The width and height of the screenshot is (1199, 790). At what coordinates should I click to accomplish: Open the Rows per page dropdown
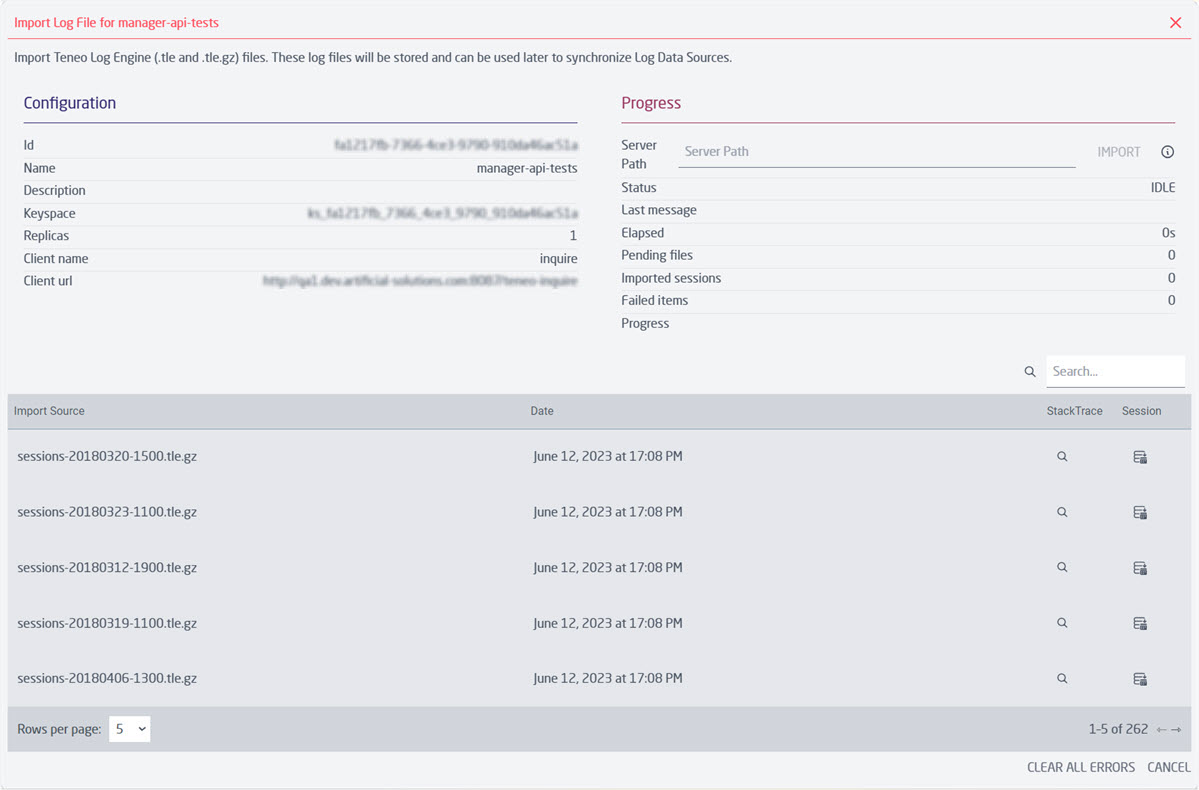(129, 729)
